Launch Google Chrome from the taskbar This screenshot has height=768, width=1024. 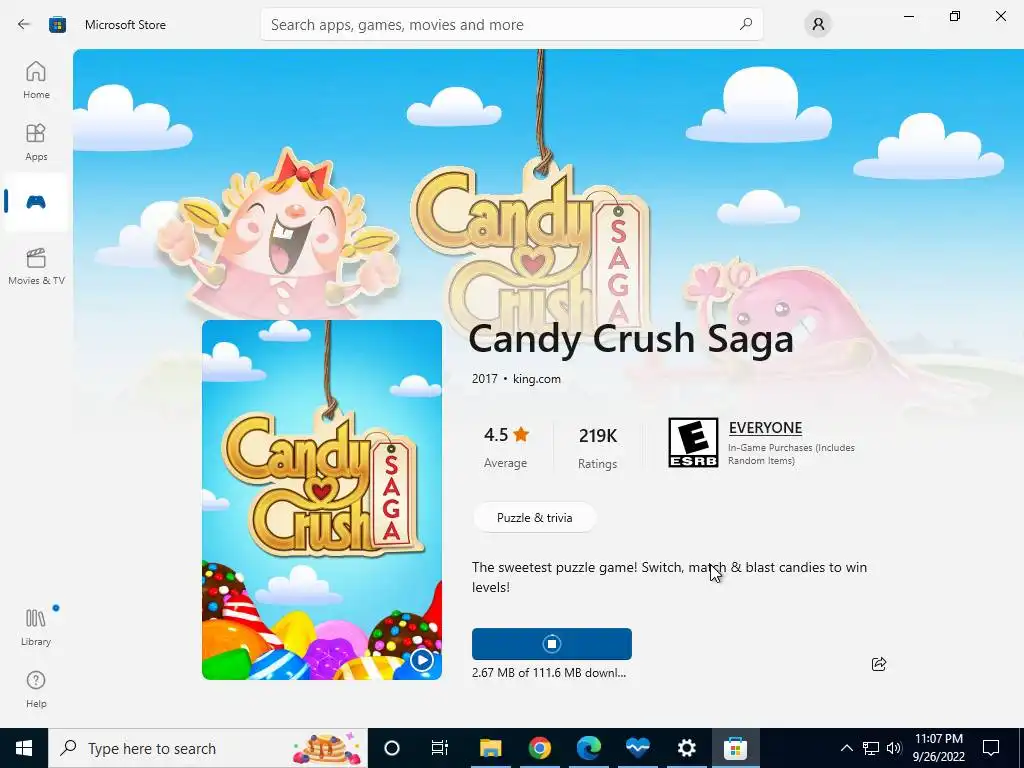[539, 748]
